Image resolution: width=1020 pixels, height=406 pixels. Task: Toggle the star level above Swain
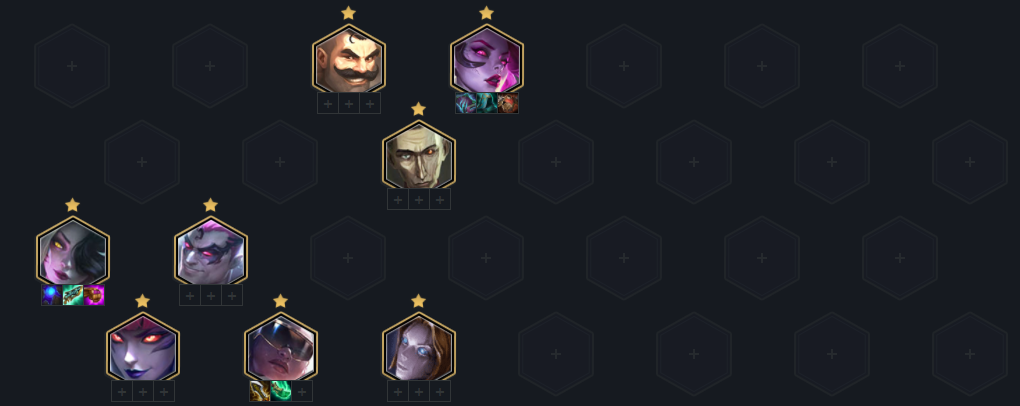(418, 109)
